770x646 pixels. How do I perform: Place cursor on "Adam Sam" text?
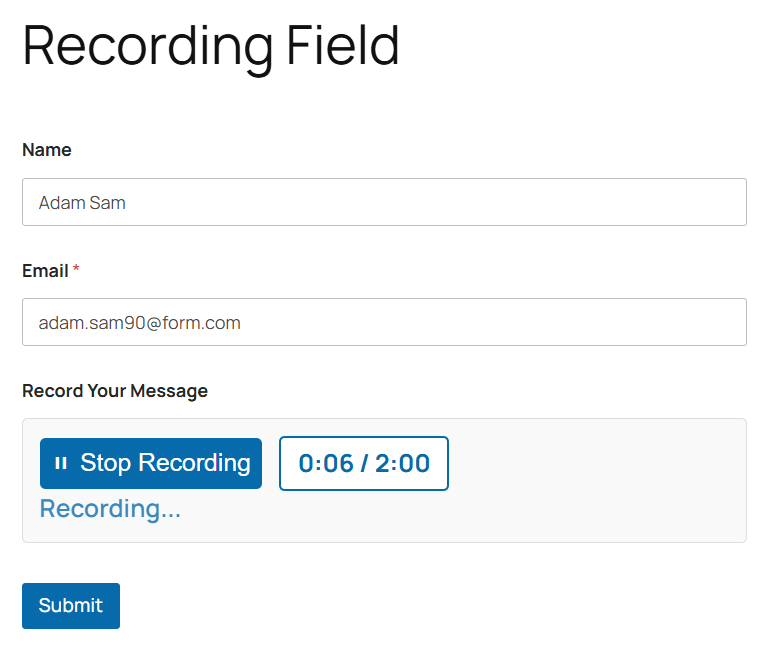(82, 203)
